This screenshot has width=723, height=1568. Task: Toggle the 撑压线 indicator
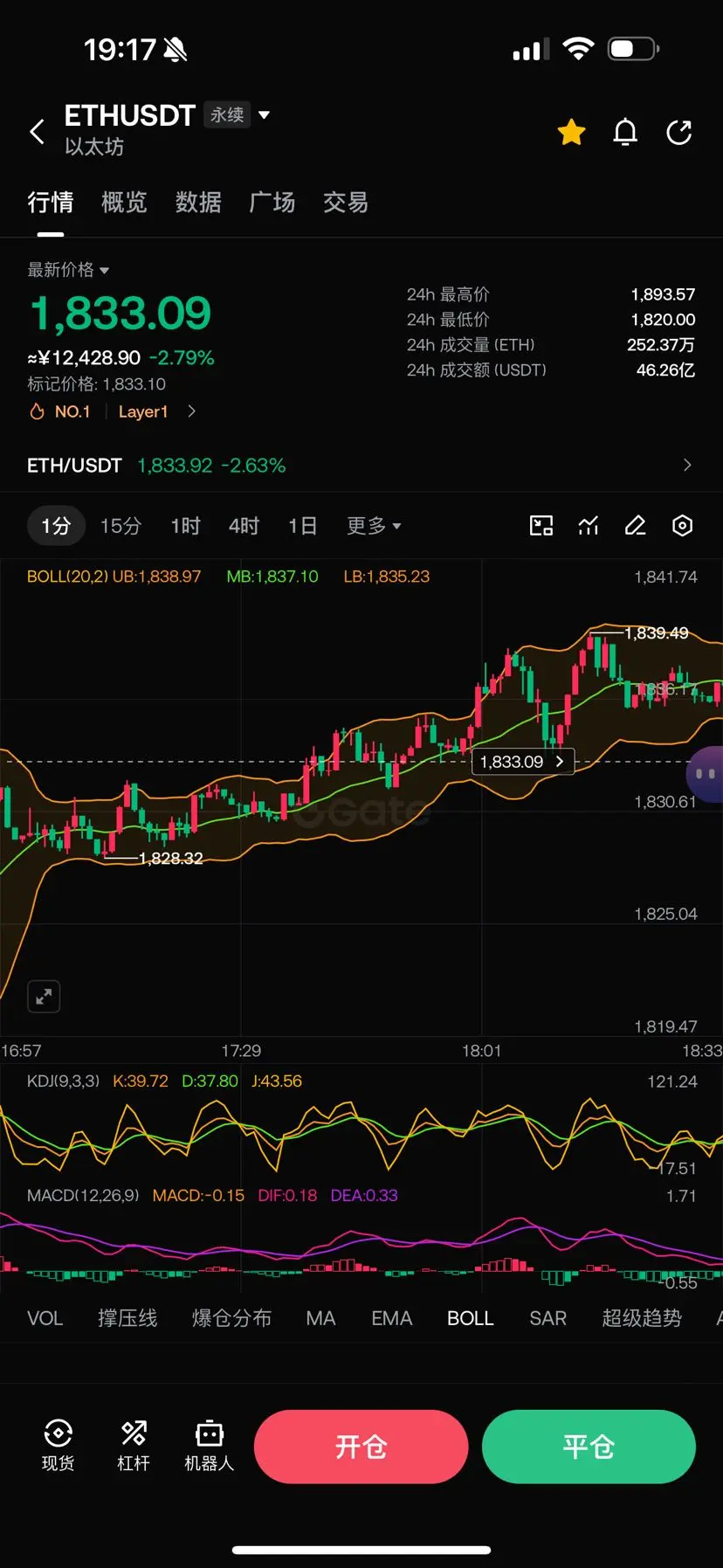tap(127, 1318)
